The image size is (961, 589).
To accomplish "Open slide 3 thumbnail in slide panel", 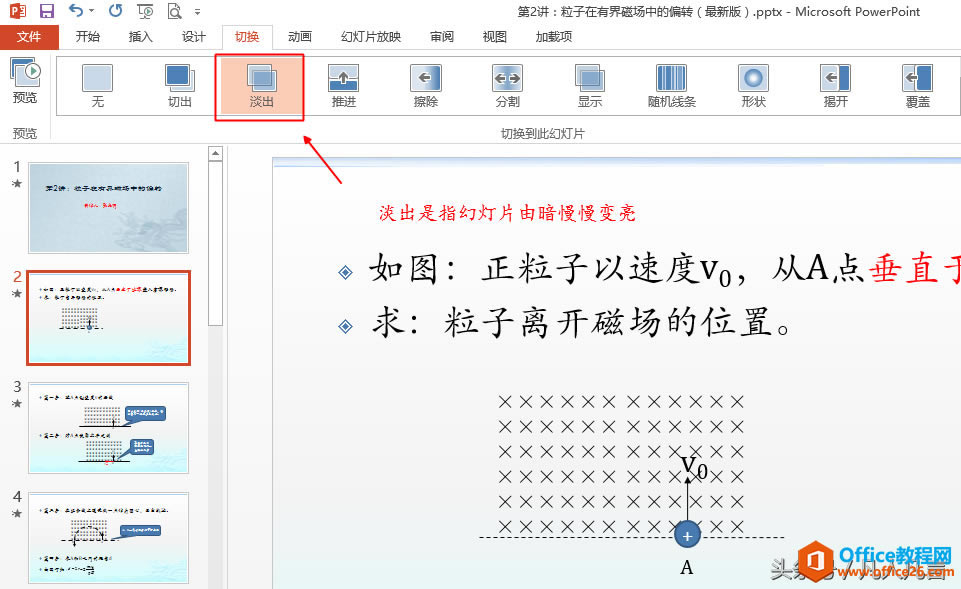I will 108,428.
